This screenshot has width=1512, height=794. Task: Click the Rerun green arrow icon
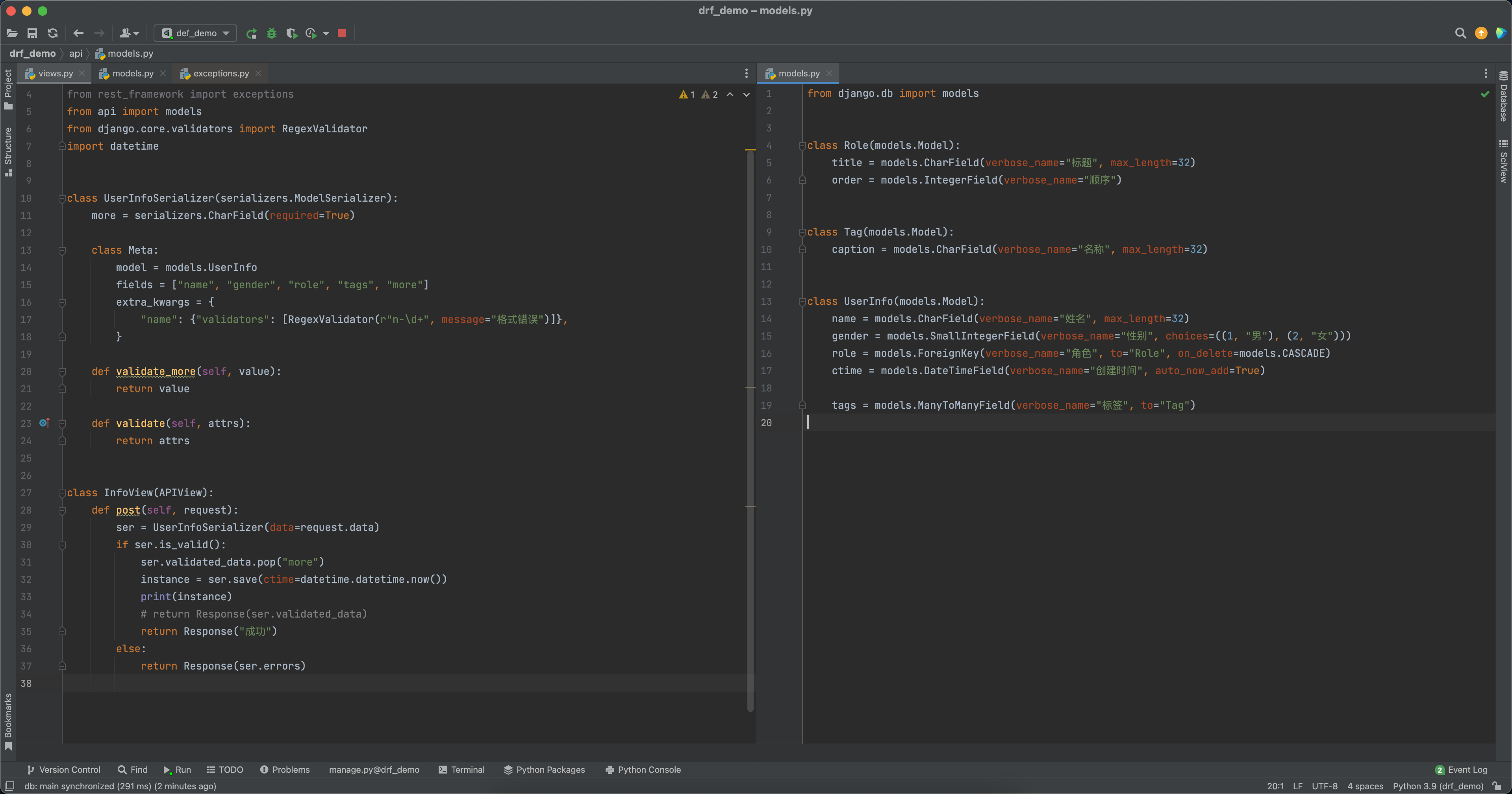click(x=251, y=33)
